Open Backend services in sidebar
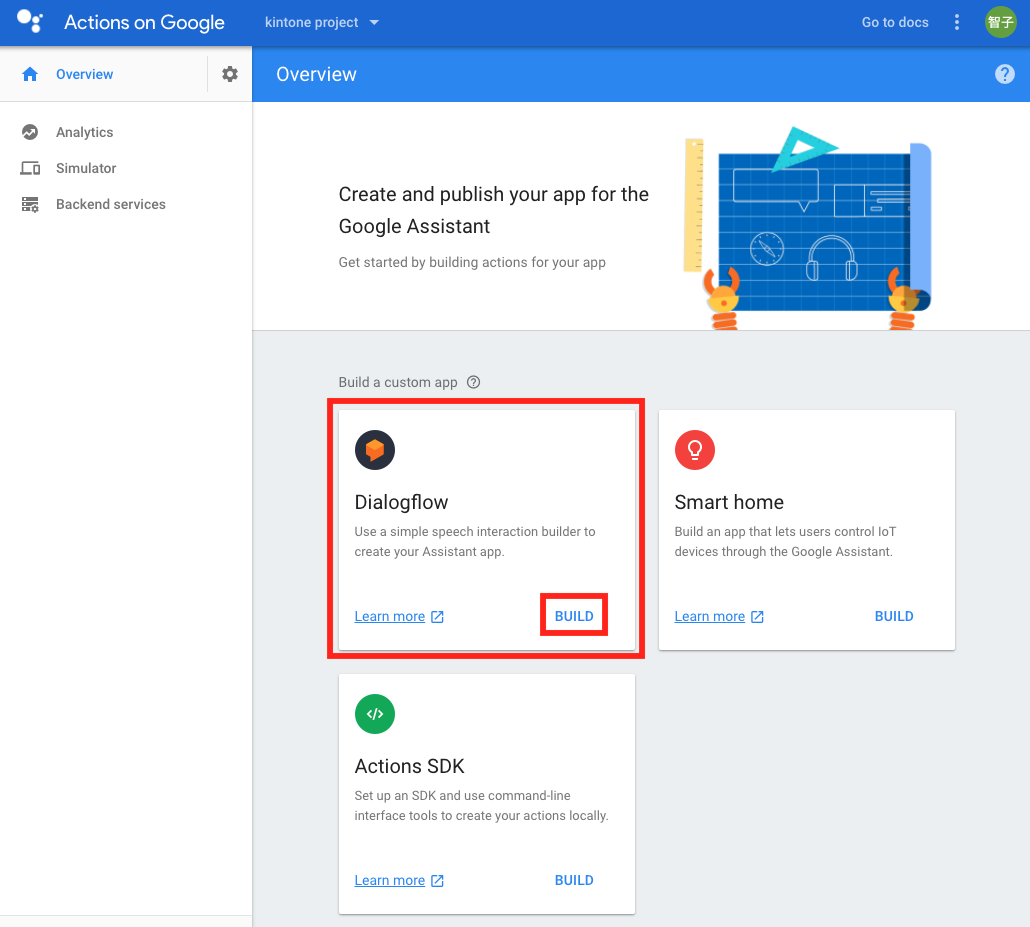Image resolution: width=1030 pixels, height=927 pixels. click(110, 204)
